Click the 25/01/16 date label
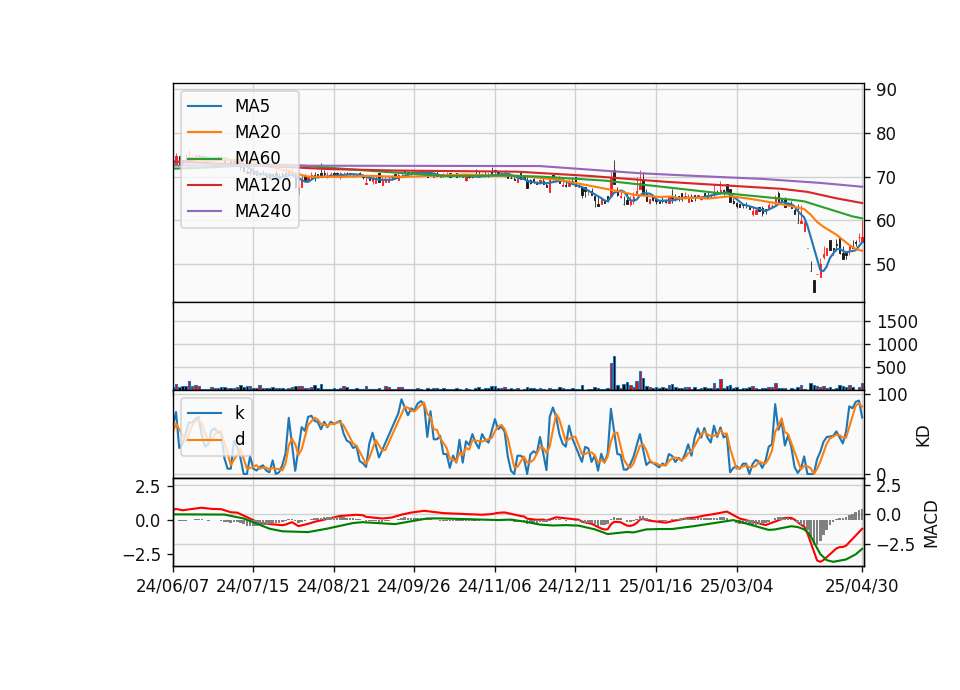This screenshot has width=960, height=690. pyautogui.click(x=656, y=586)
